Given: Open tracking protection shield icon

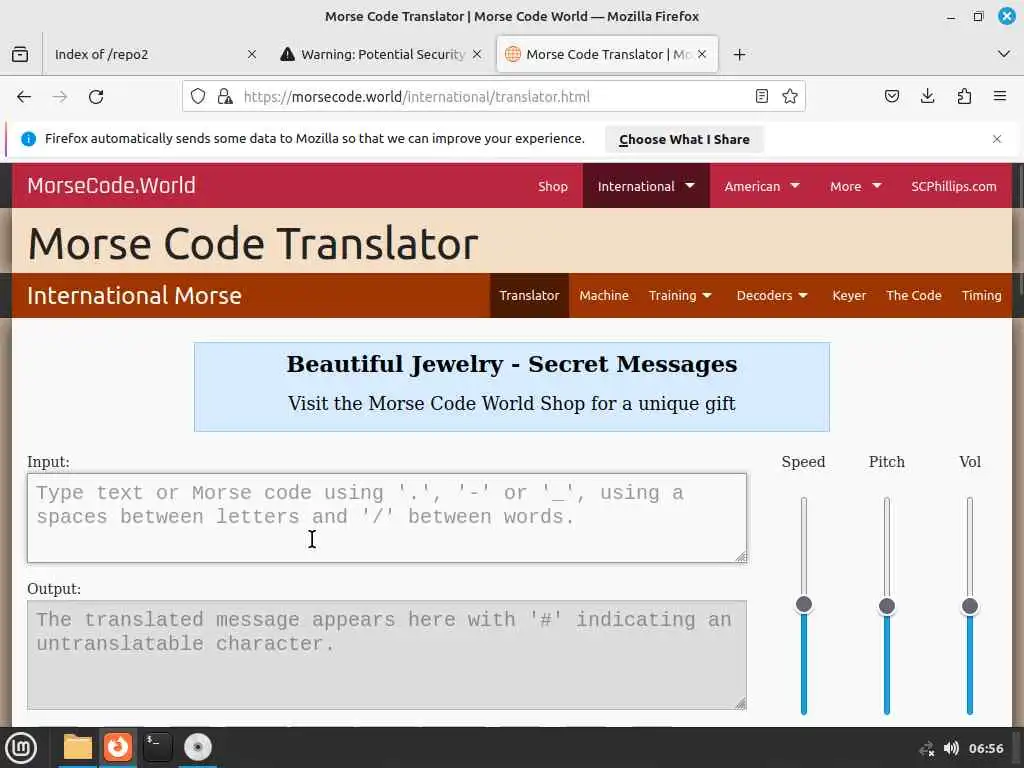Looking at the screenshot, I should click(198, 97).
